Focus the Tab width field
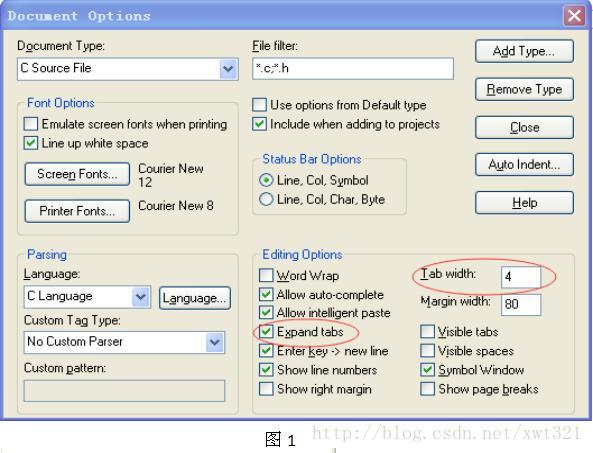Image resolution: width=593 pixels, height=453 pixels. tap(521, 277)
